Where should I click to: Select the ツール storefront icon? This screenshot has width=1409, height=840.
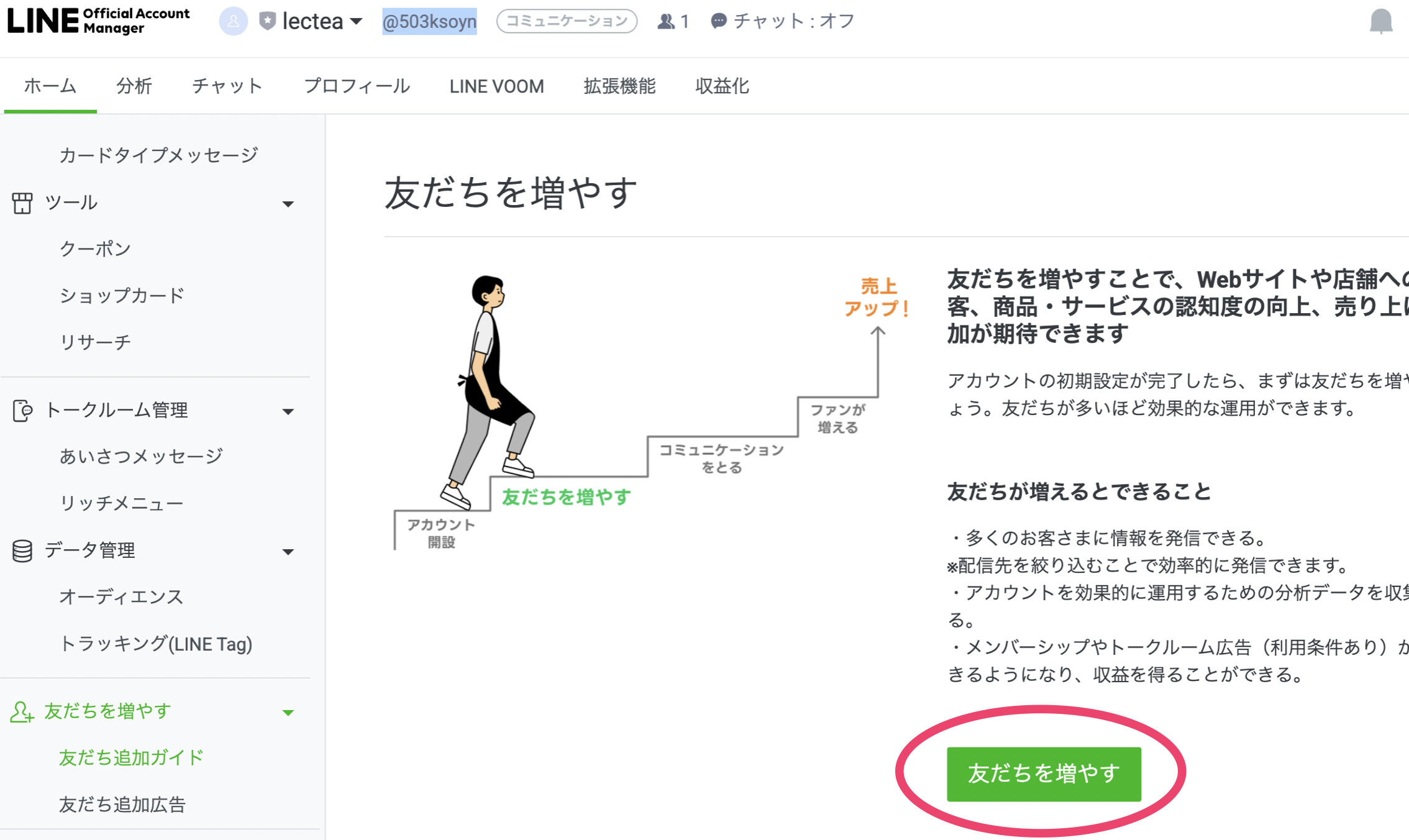[x=22, y=202]
